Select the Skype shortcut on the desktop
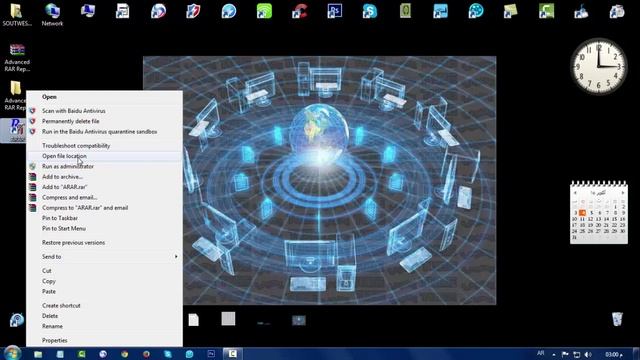 [x=369, y=11]
